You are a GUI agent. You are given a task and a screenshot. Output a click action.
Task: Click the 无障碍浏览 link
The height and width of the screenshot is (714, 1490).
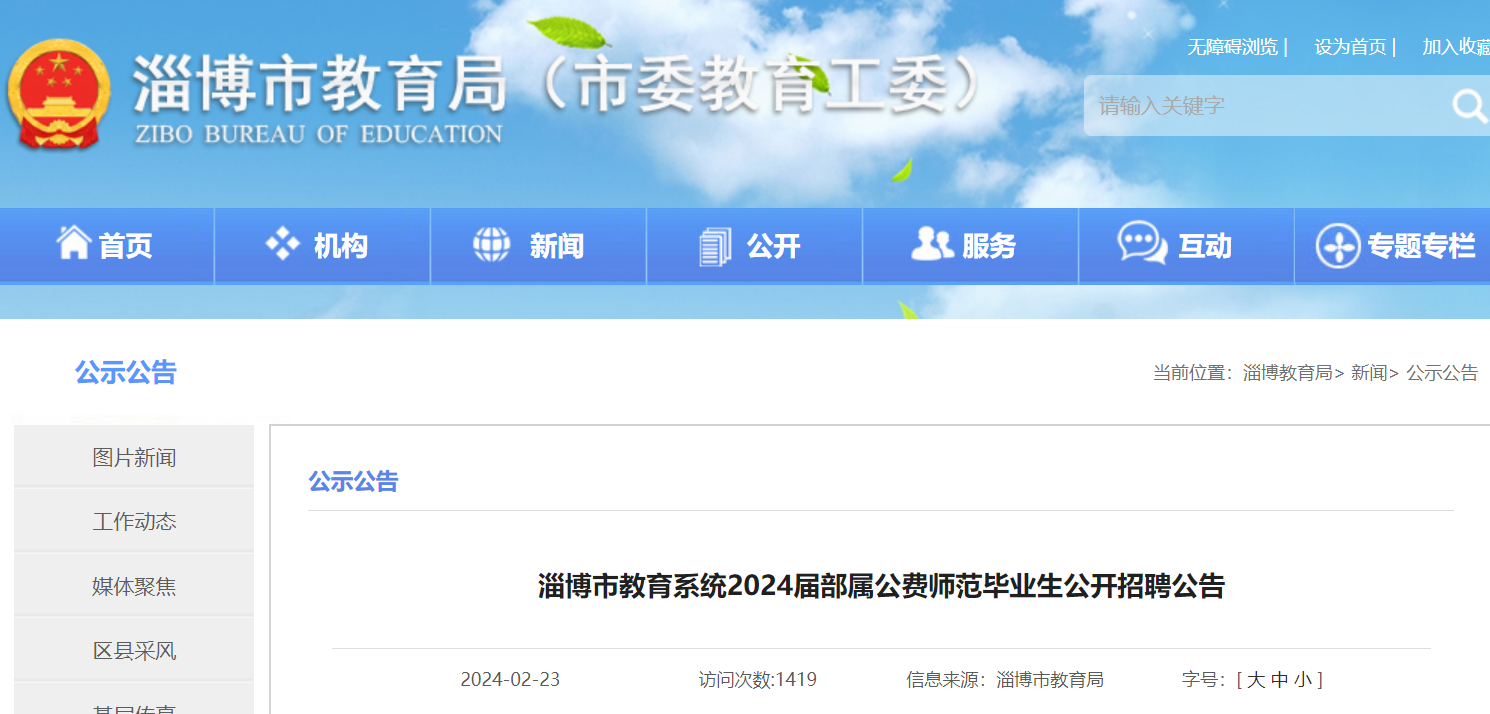click(x=1232, y=47)
